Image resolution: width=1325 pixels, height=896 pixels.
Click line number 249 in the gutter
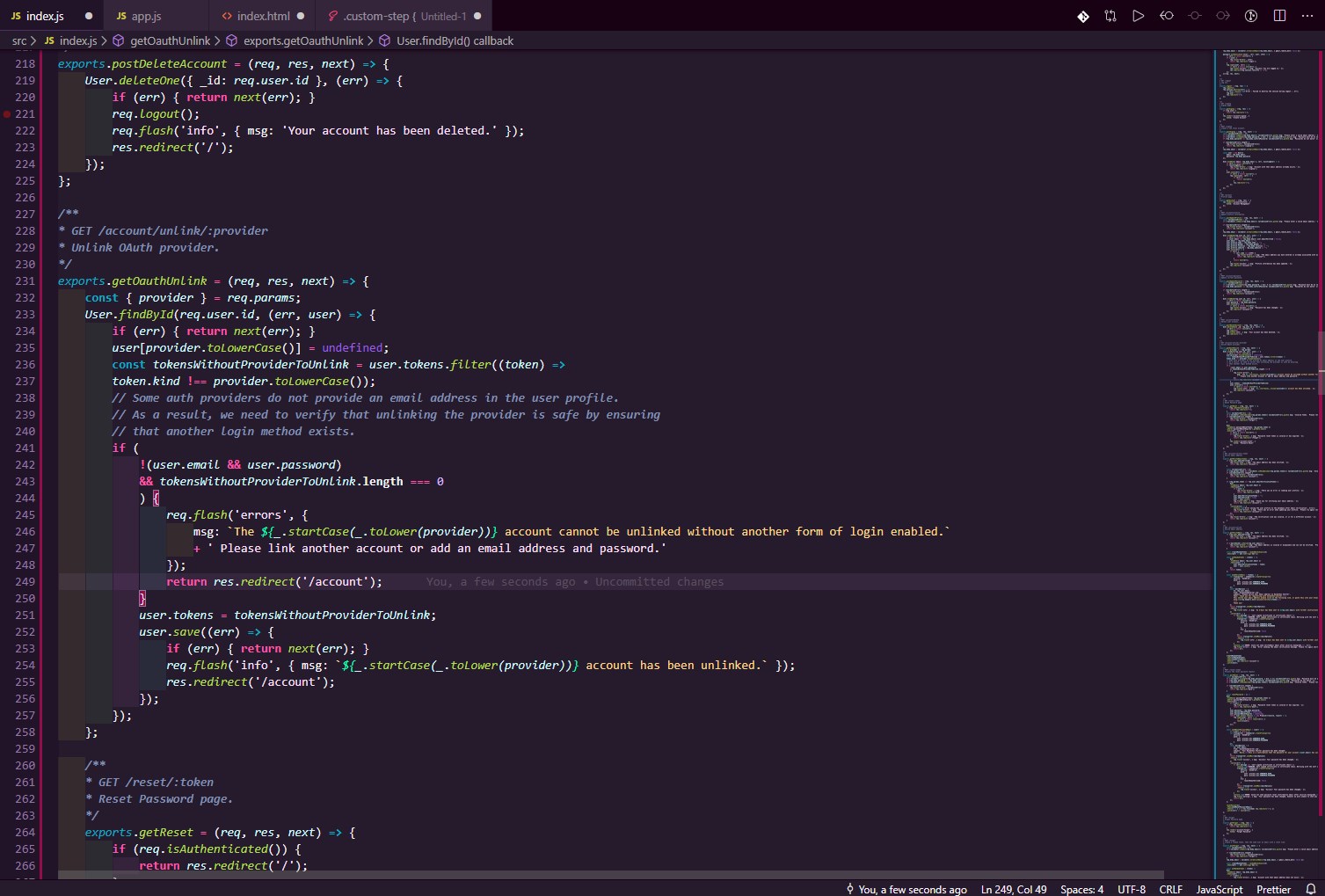[x=25, y=582]
